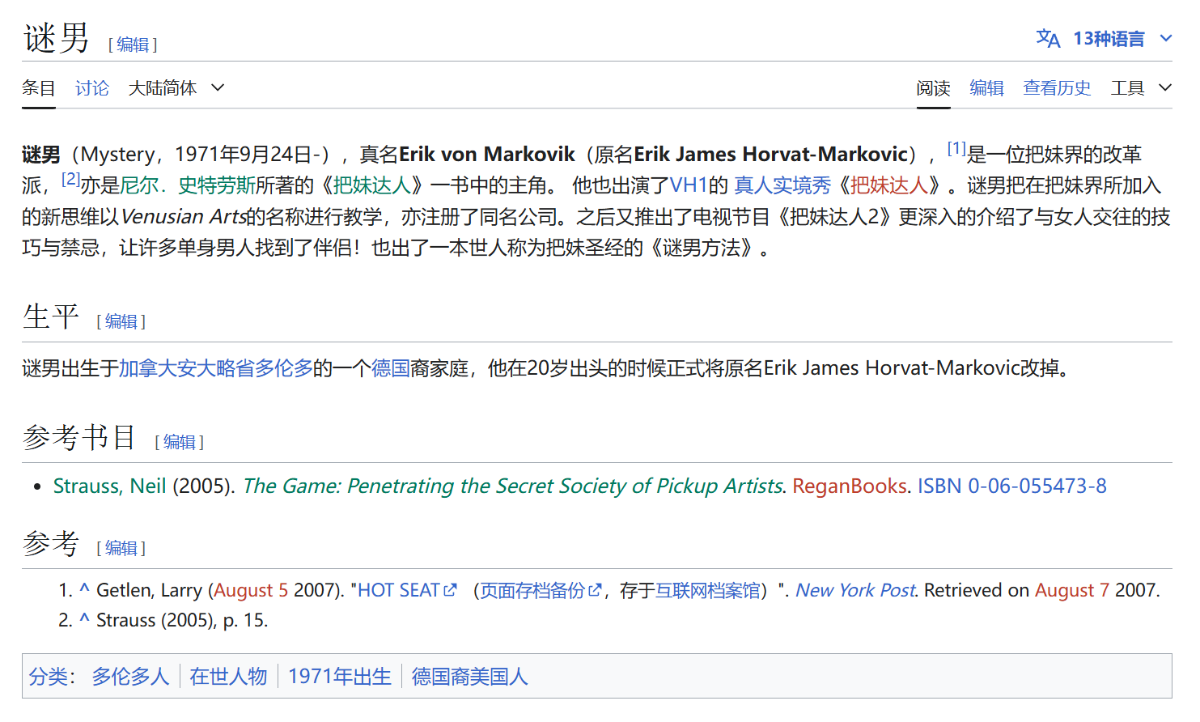Open the ReganBooks red link
1200x722 pixels.
[x=849, y=486]
